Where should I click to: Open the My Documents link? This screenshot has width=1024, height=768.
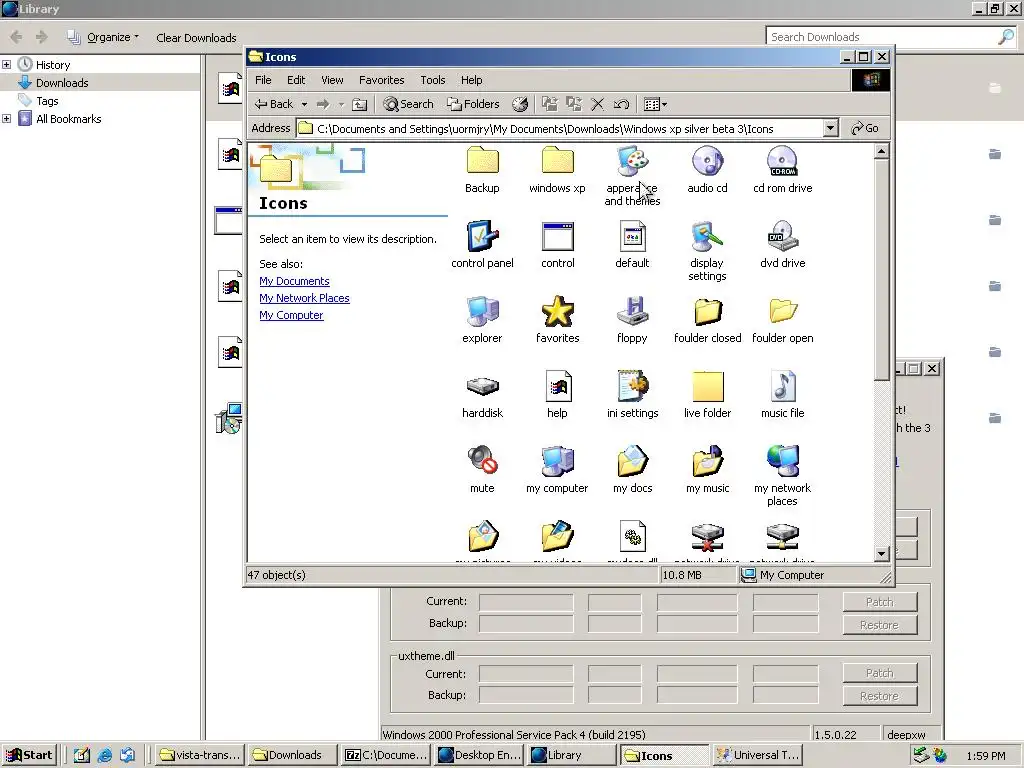[294, 281]
